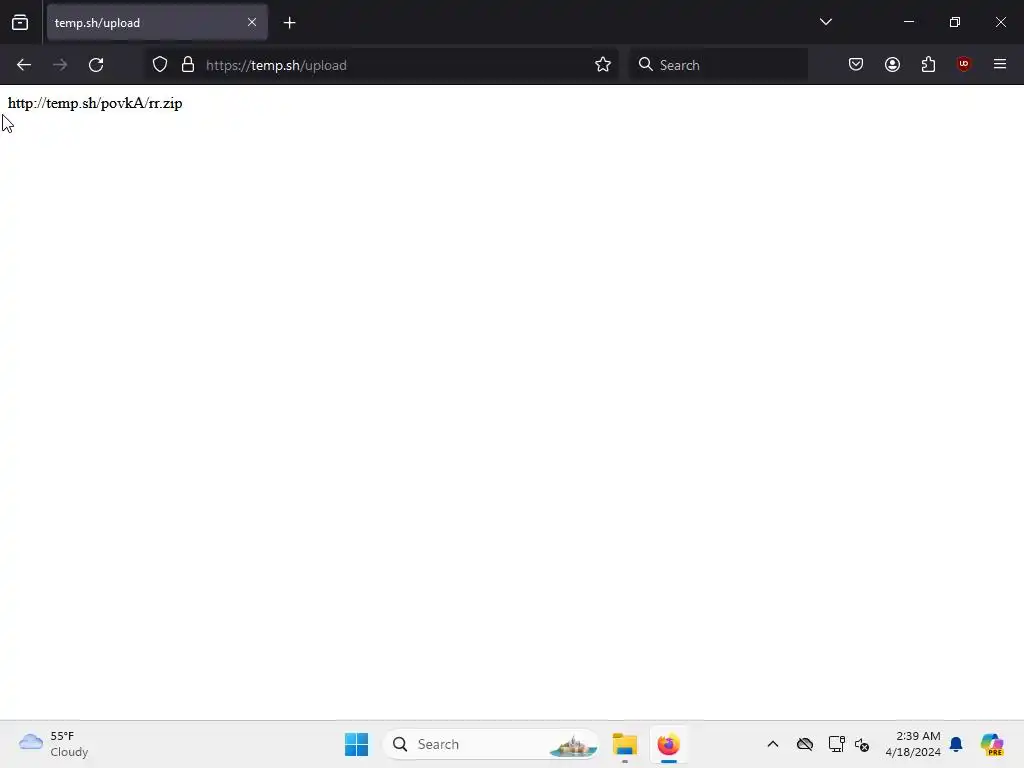The width and height of the screenshot is (1024, 768).
Task: Switch to the temp.sh/upload tab
Action: pos(157,22)
